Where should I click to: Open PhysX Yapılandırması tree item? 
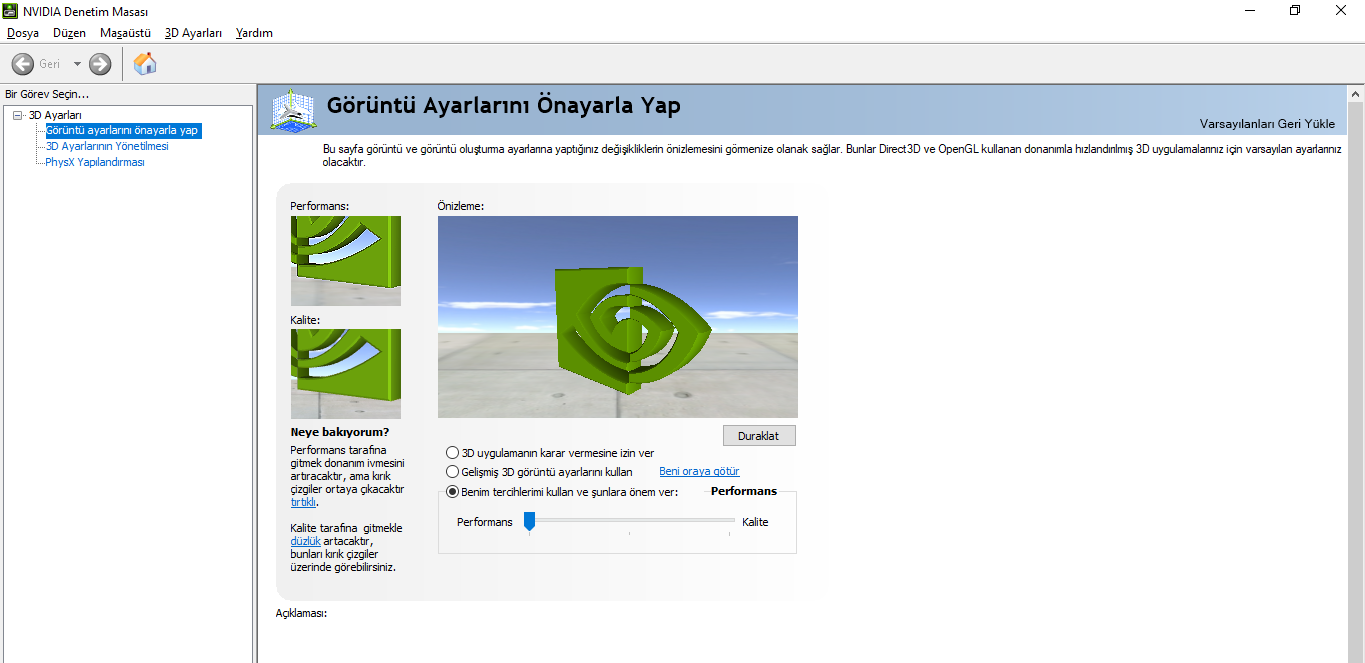pyautogui.click(x=95, y=162)
